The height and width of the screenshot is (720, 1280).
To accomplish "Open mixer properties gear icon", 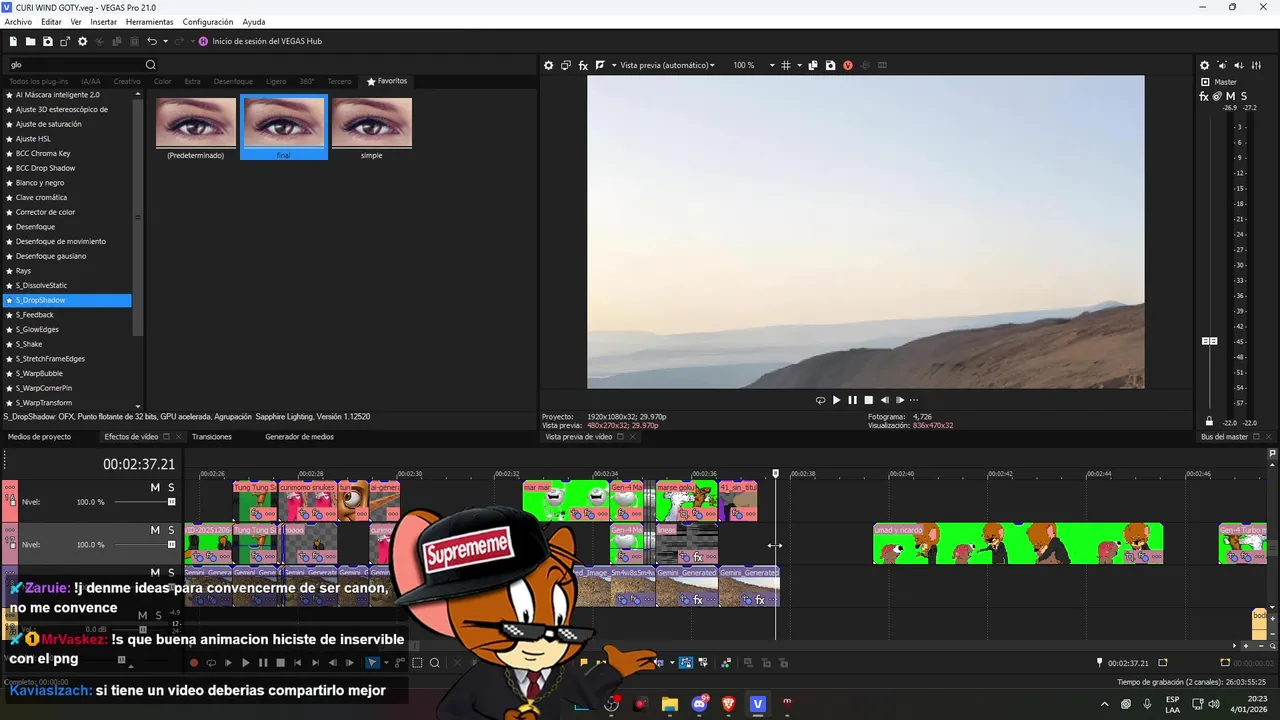I will (1205, 65).
